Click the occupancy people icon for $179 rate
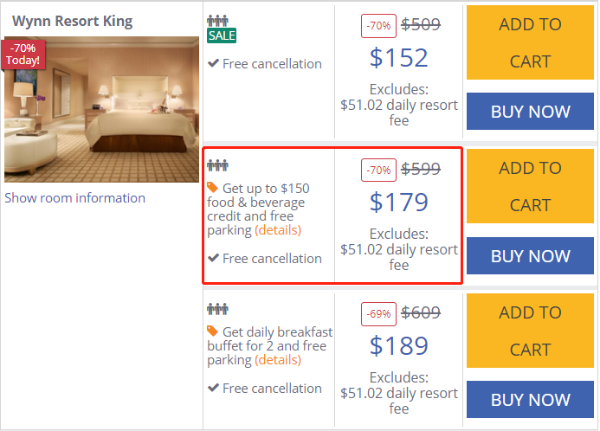Screen dimensions: 600x431 218,165
